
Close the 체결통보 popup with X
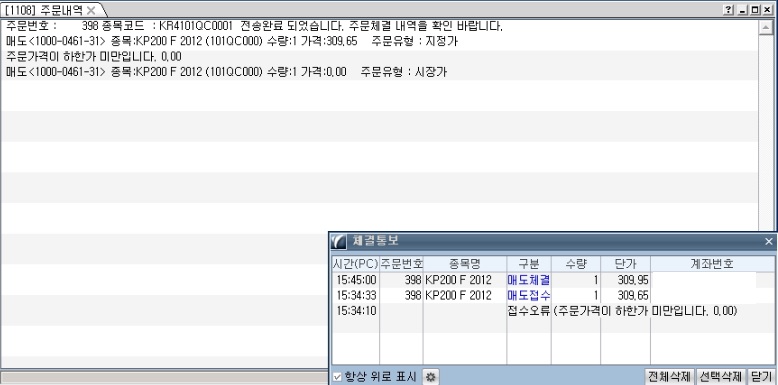coord(769,241)
